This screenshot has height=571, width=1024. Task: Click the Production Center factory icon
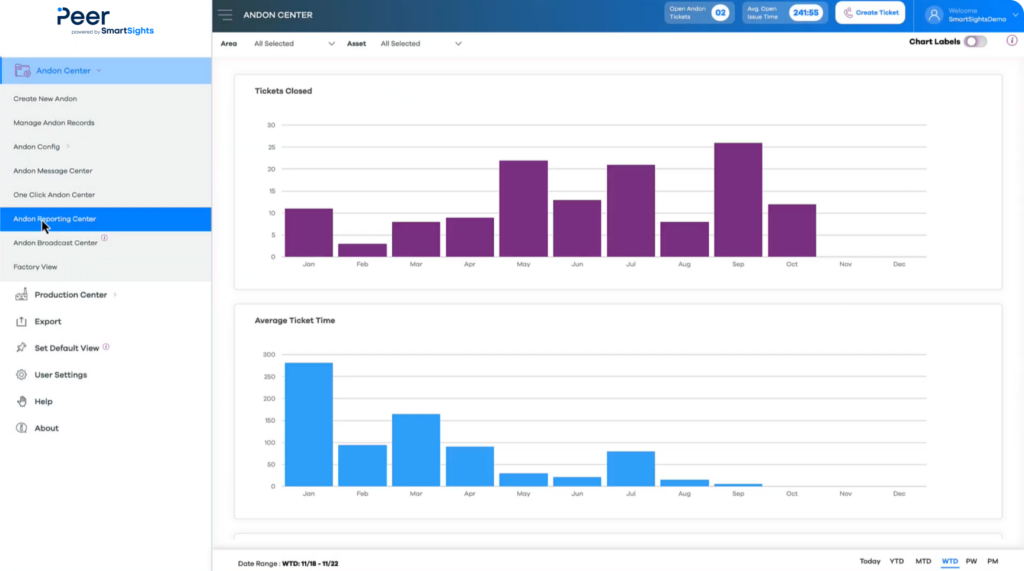[22, 295]
